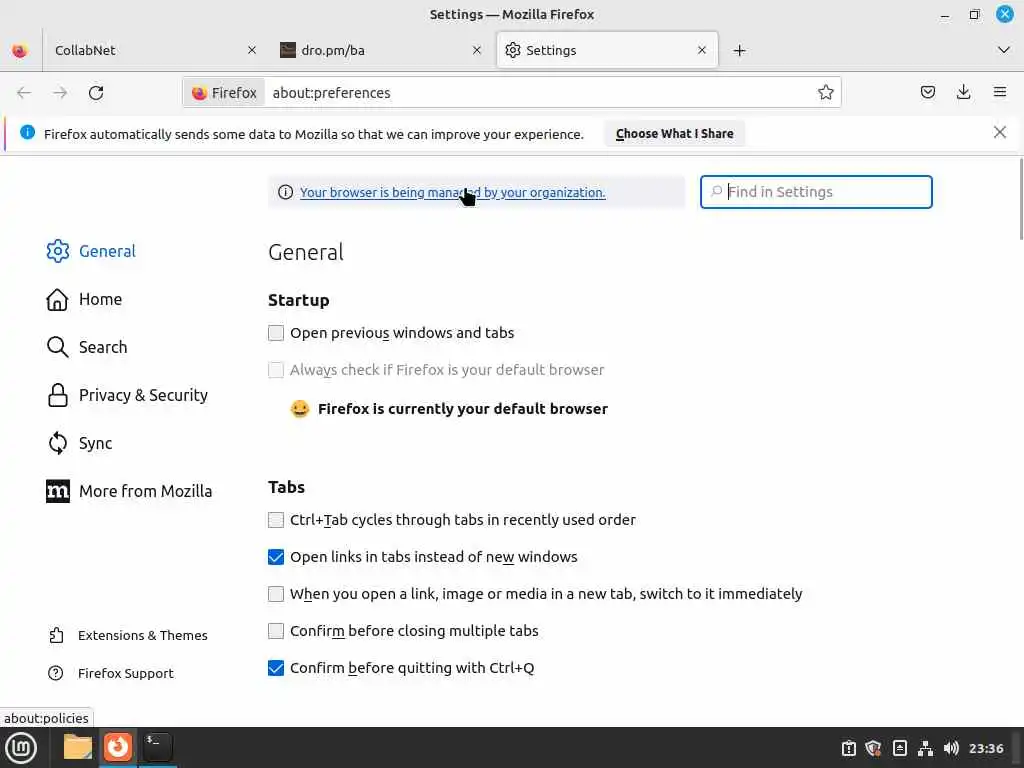Click the Choose What I Share button
Screen dimensions: 1024x768
[x=674, y=133]
